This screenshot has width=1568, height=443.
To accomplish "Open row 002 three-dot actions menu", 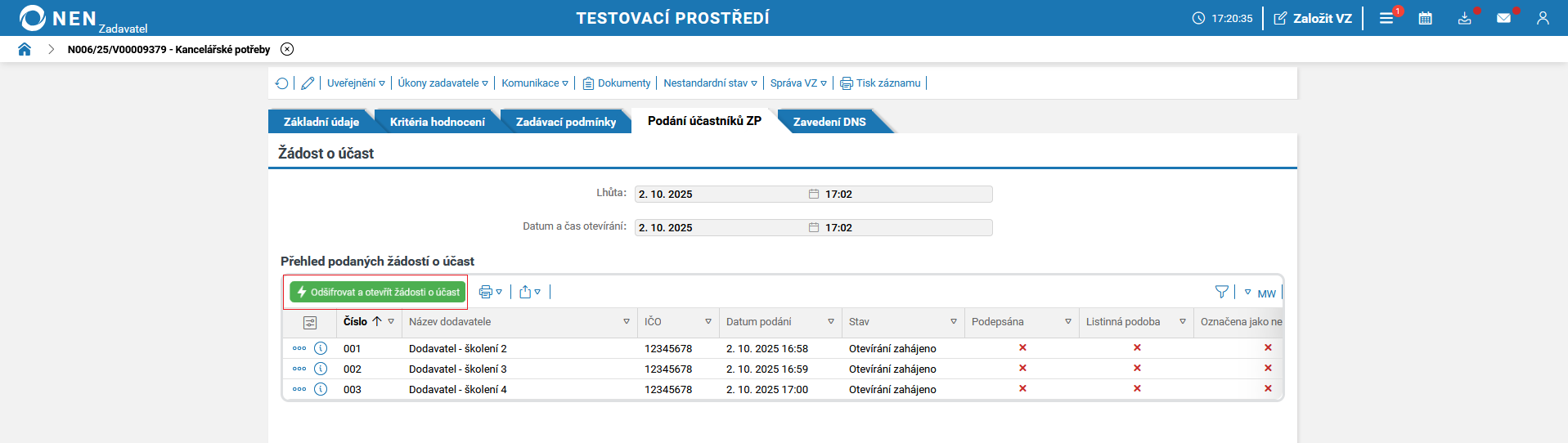I will coord(299,369).
